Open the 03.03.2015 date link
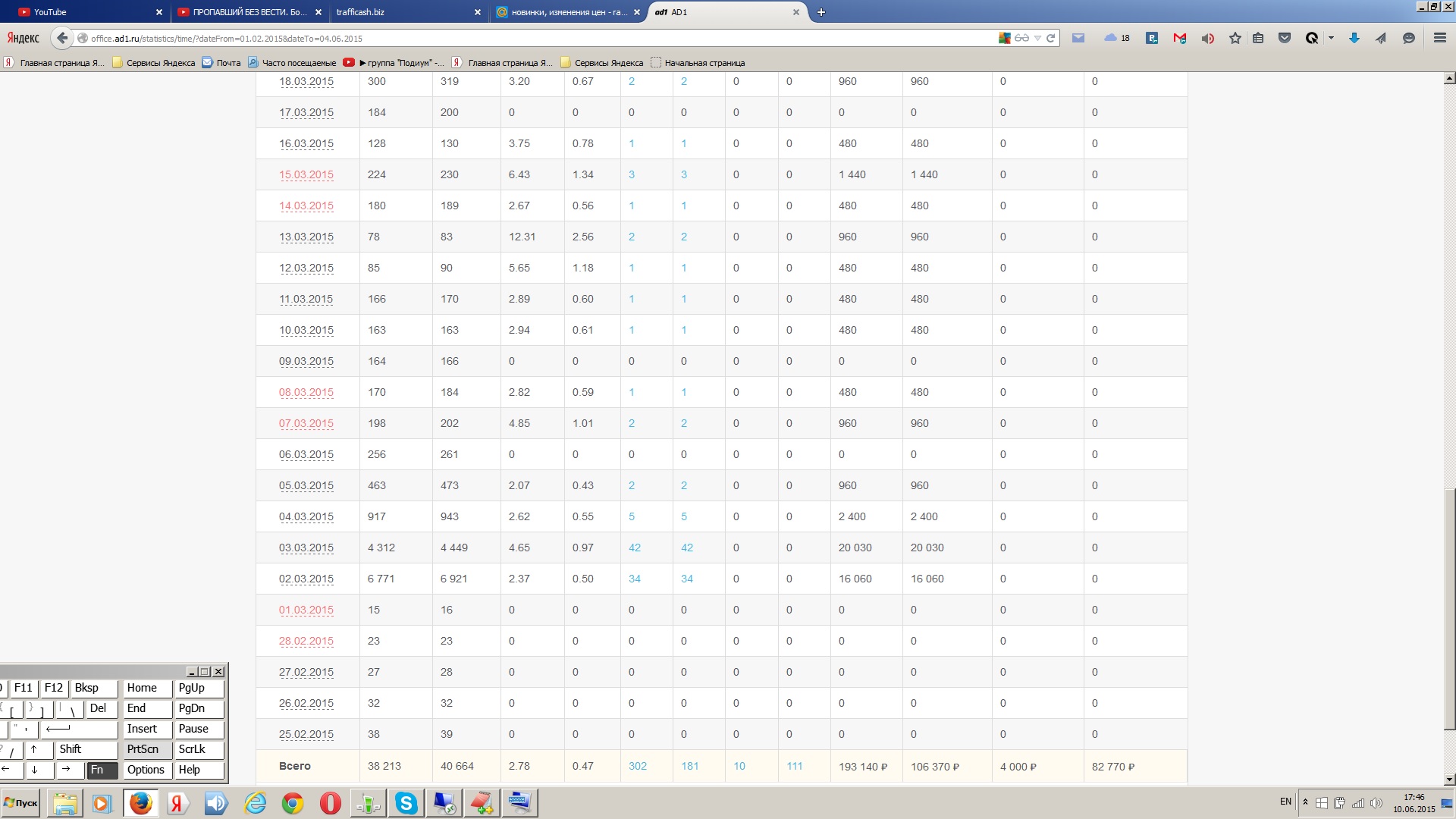 click(306, 548)
